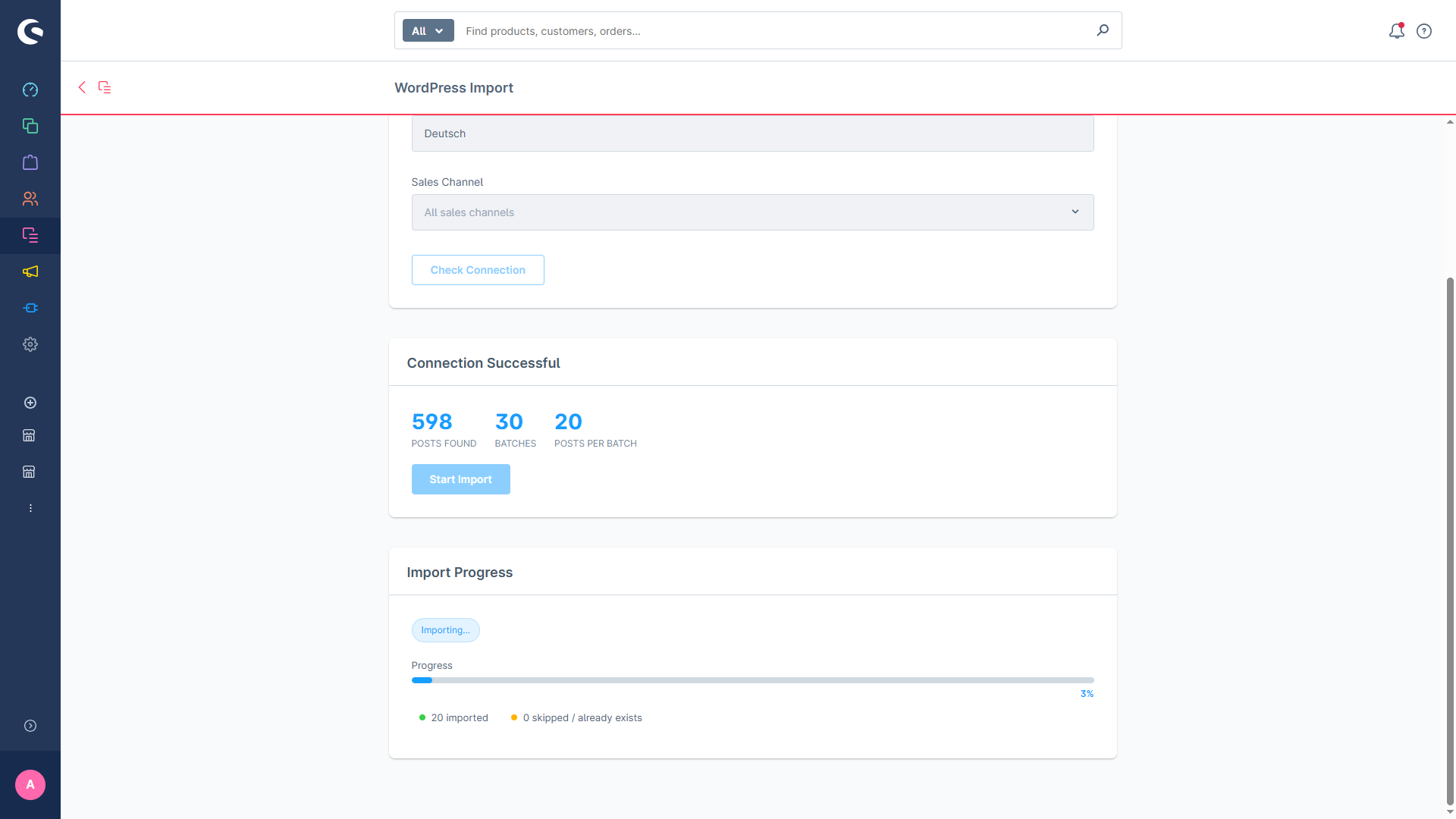Click the 30 batches count
Viewport: 1456px width, 819px height.
pyautogui.click(x=510, y=422)
